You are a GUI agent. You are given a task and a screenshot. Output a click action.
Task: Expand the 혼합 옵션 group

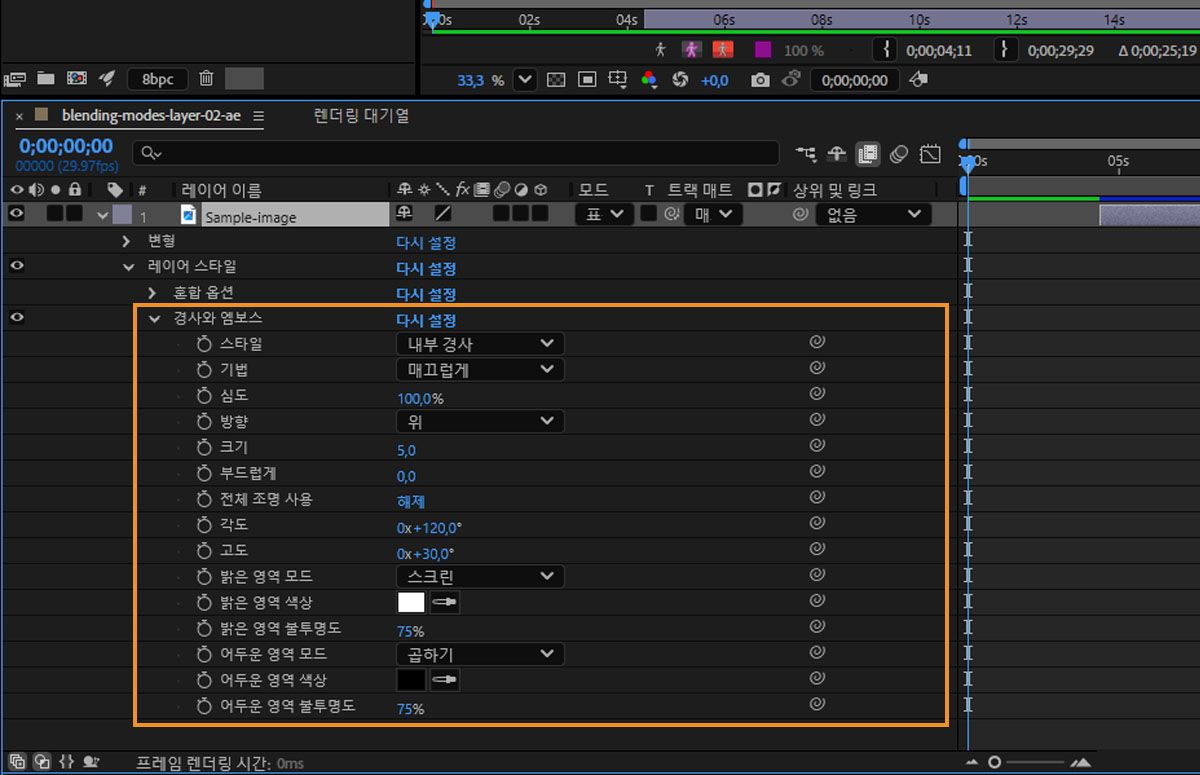click(x=152, y=293)
